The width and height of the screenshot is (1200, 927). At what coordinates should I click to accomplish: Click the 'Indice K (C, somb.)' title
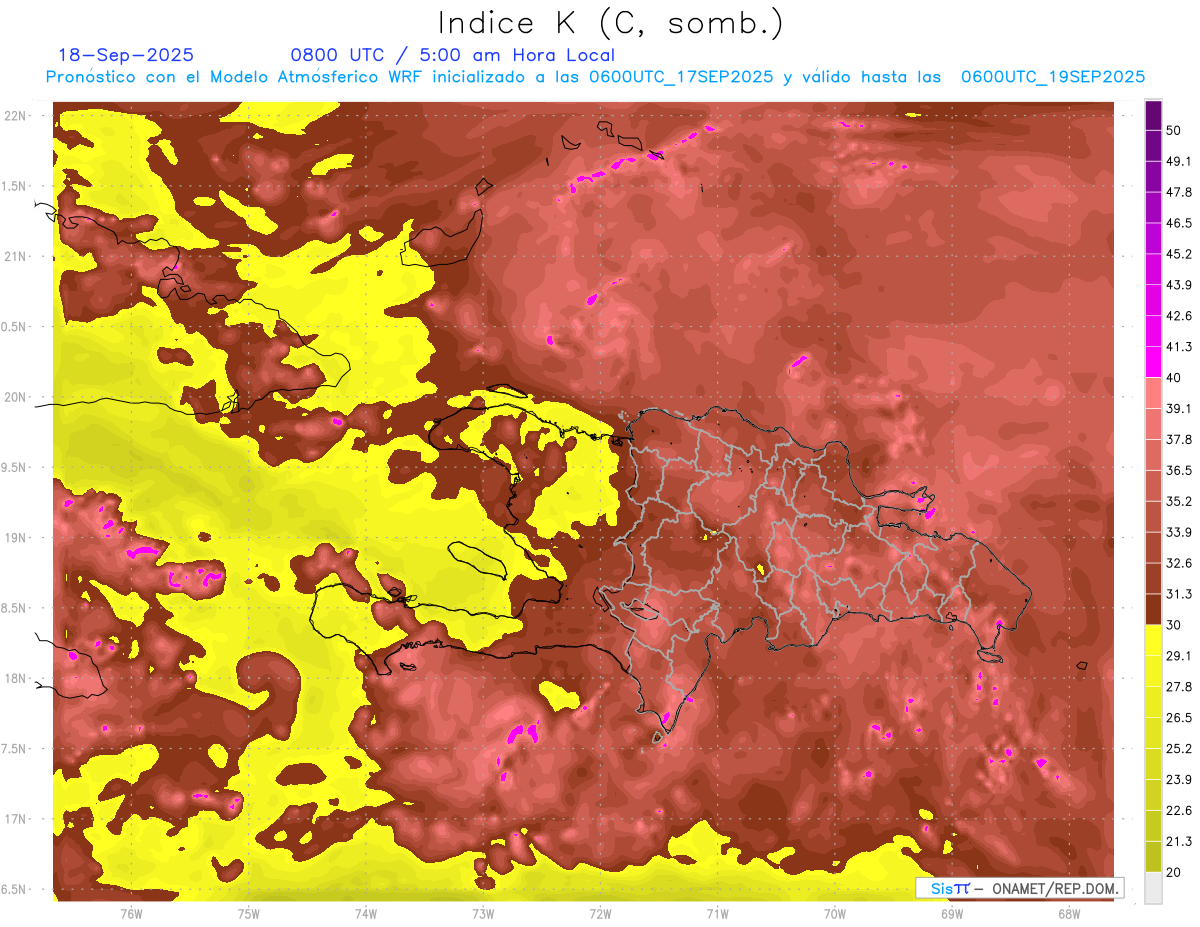611,22
